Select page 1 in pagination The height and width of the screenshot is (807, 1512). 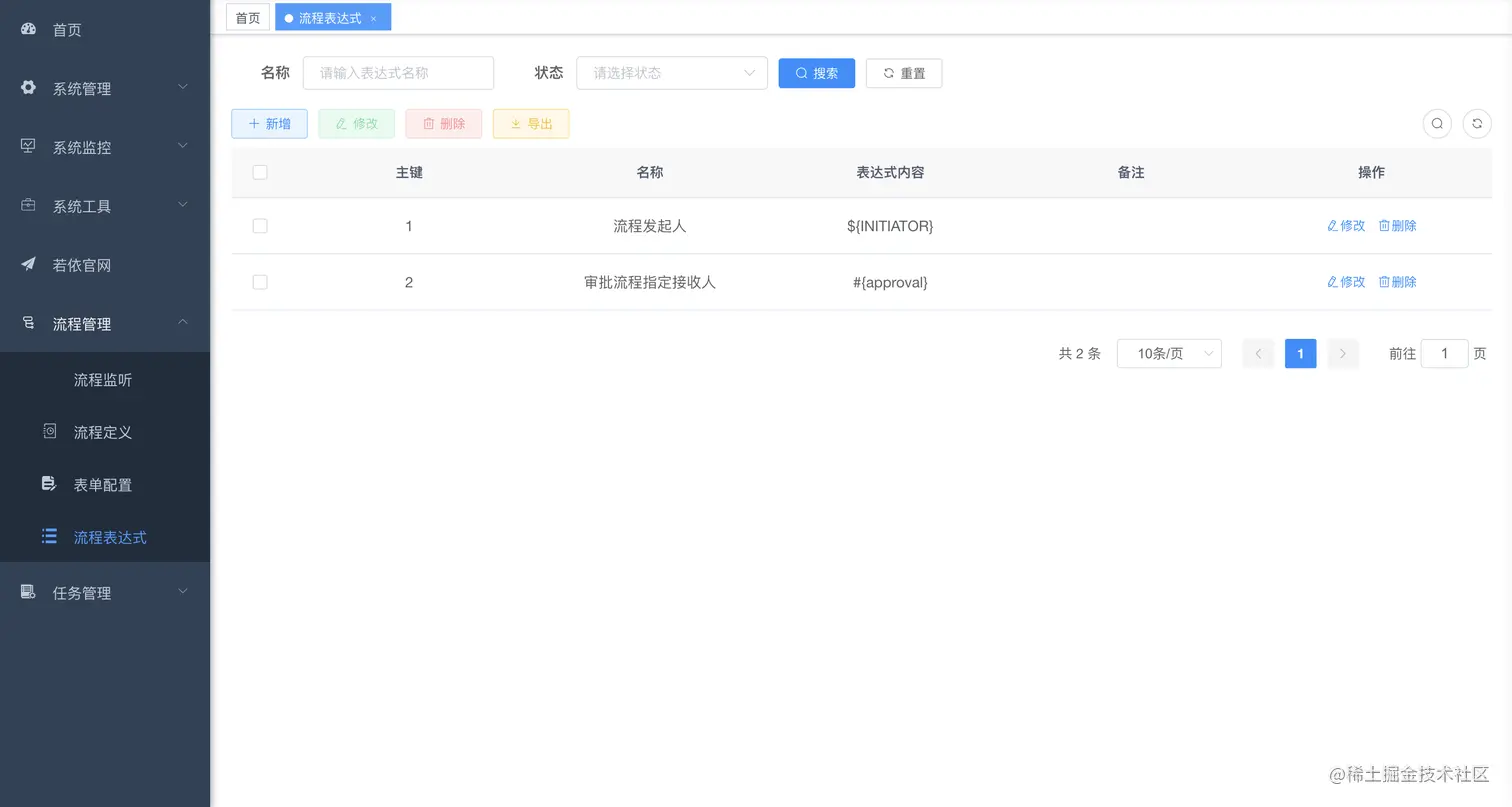(x=1300, y=353)
